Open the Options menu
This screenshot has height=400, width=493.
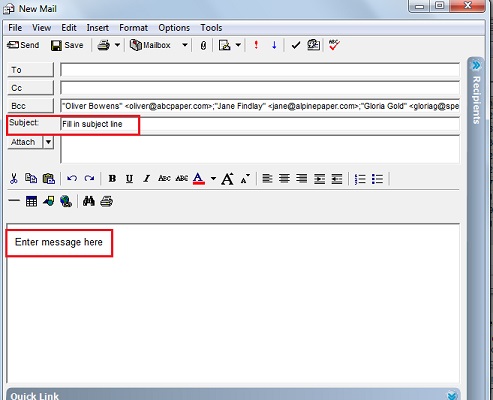tap(174, 28)
